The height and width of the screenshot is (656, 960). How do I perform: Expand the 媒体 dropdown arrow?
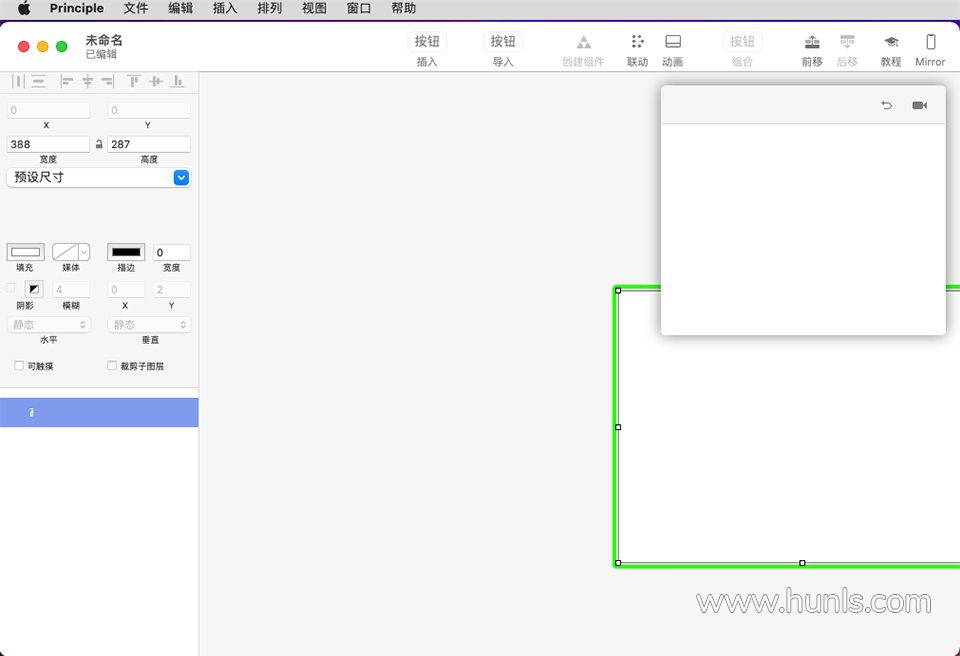point(84,252)
